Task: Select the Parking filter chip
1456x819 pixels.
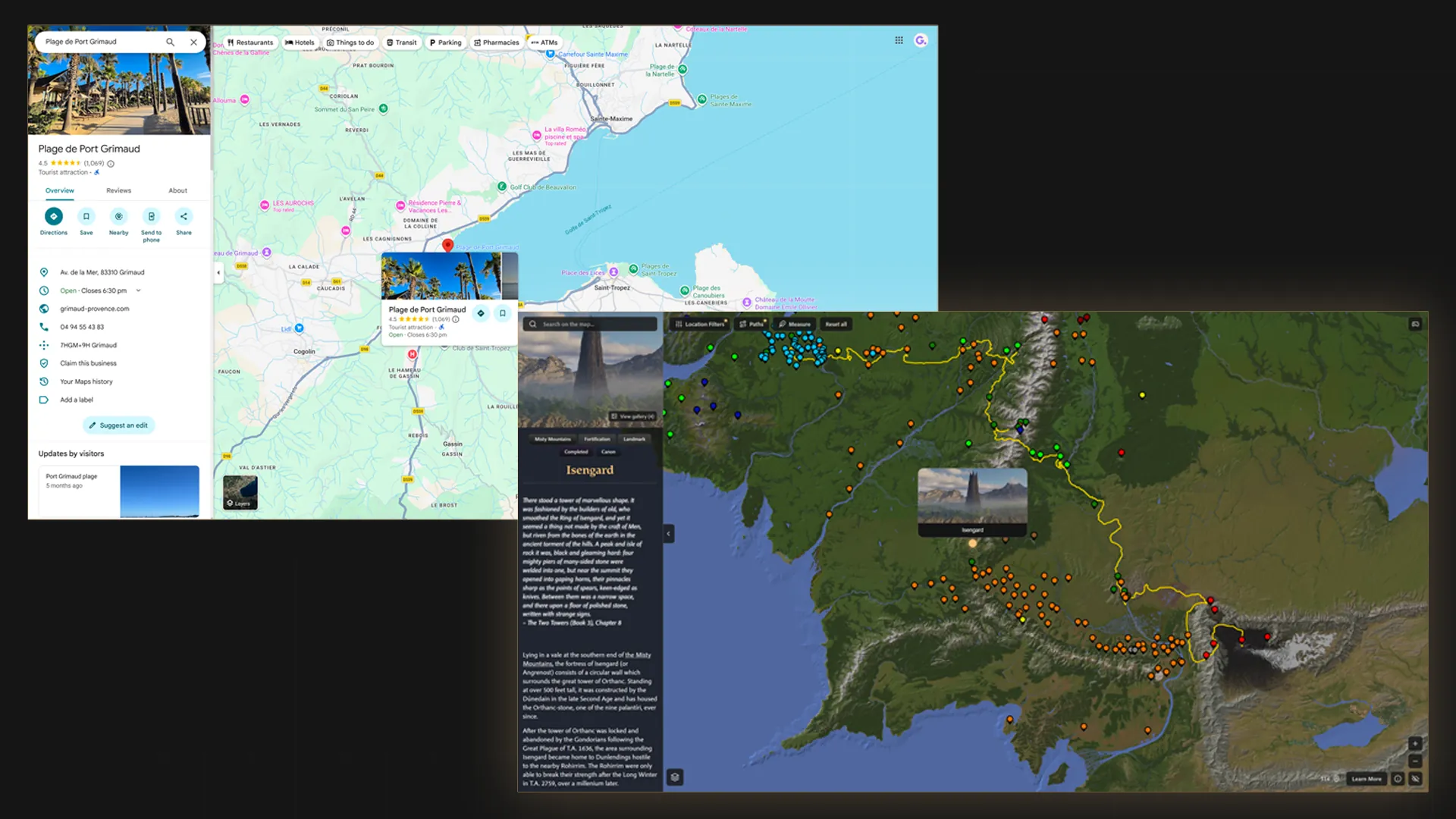Action: click(x=445, y=42)
